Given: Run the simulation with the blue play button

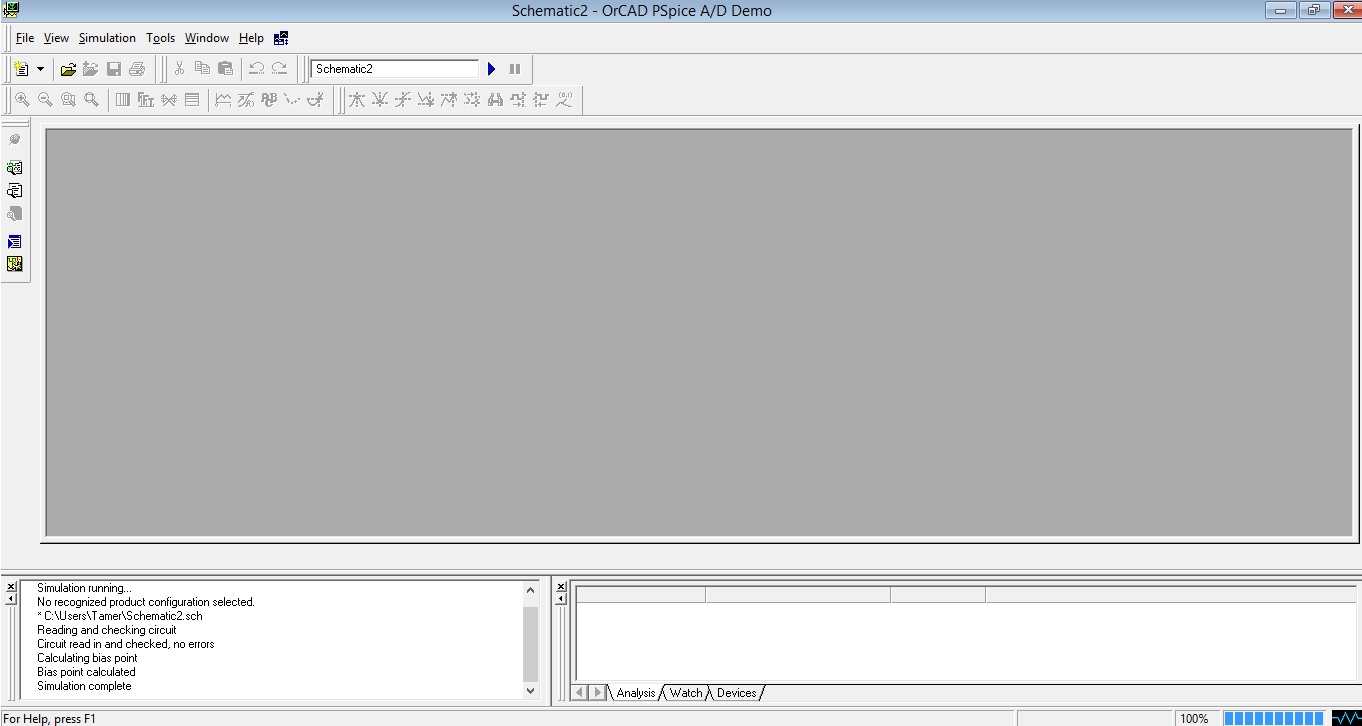Looking at the screenshot, I should pyautogui.click(x=492, y=69).
